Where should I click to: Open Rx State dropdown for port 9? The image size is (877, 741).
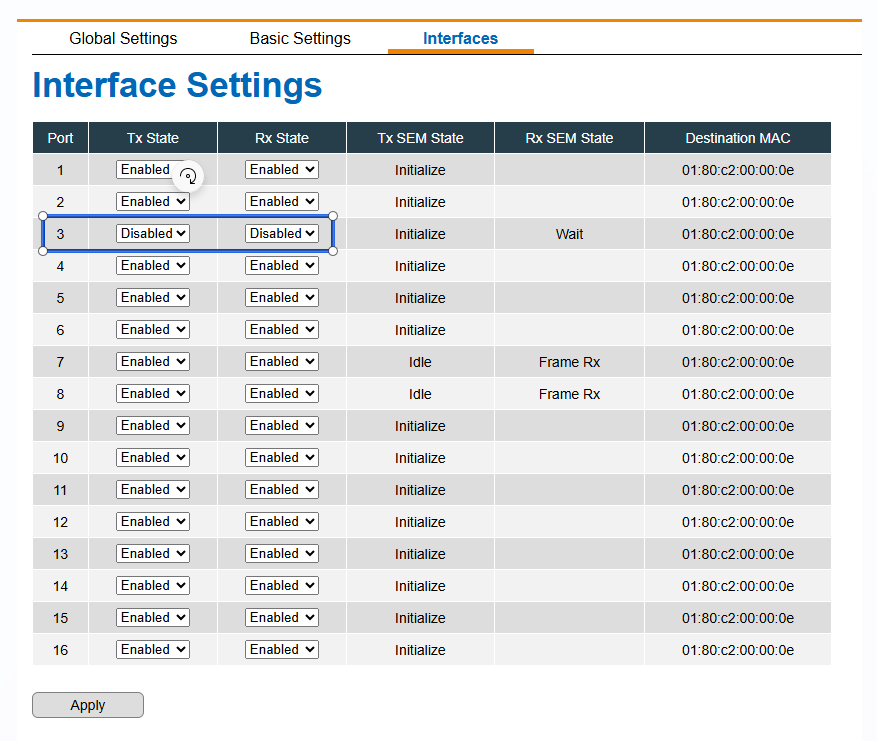pos(282,426)
